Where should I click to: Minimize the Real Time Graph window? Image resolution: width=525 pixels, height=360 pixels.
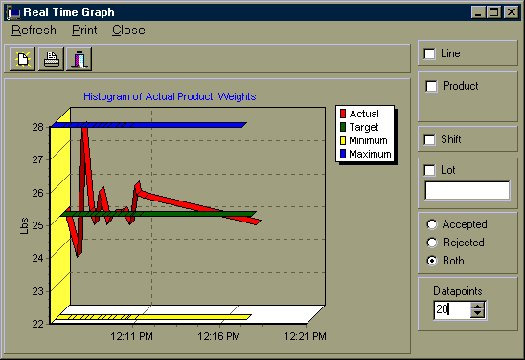478,13
